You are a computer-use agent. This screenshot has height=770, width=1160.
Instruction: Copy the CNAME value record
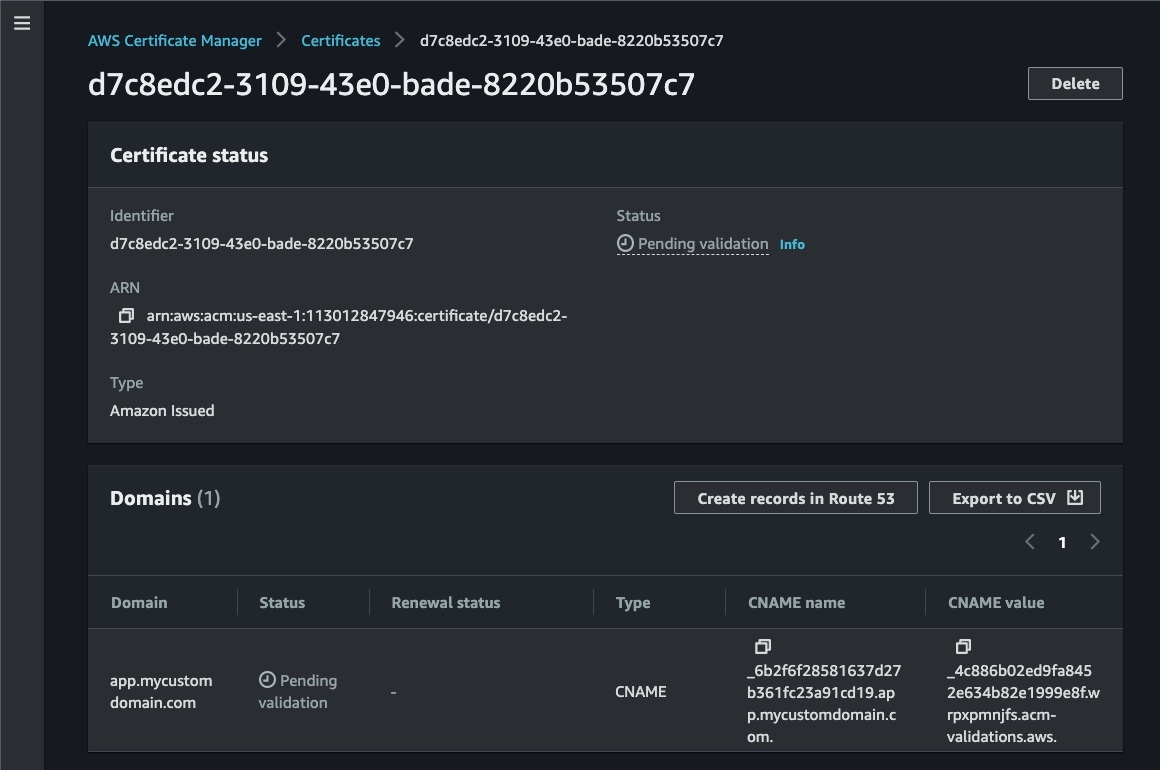pos(963,647)
